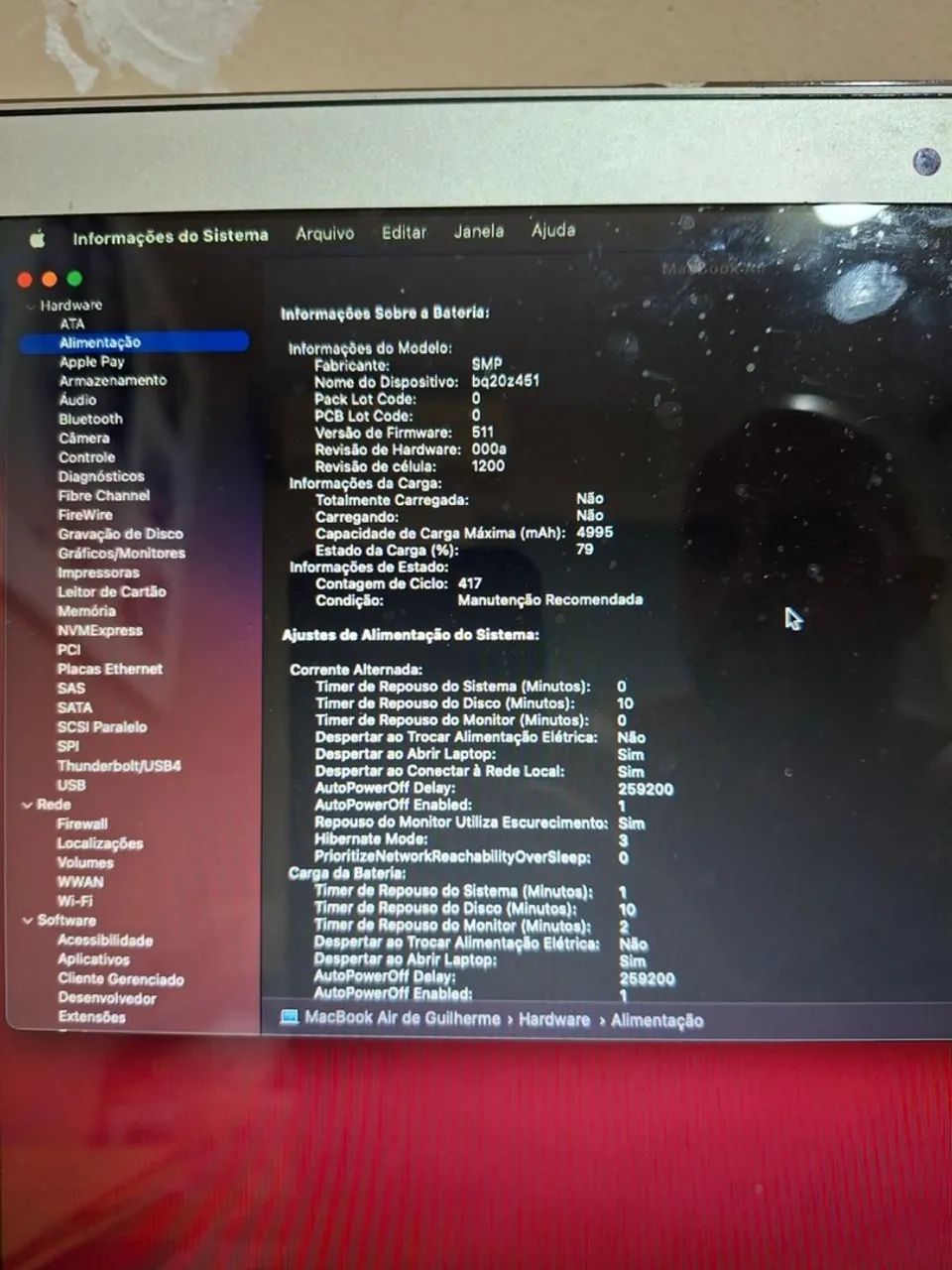Select Câmera in the sidebar
Image resolution: width=952 pixels, height=1270 pixels.
(x=84, y=439)
